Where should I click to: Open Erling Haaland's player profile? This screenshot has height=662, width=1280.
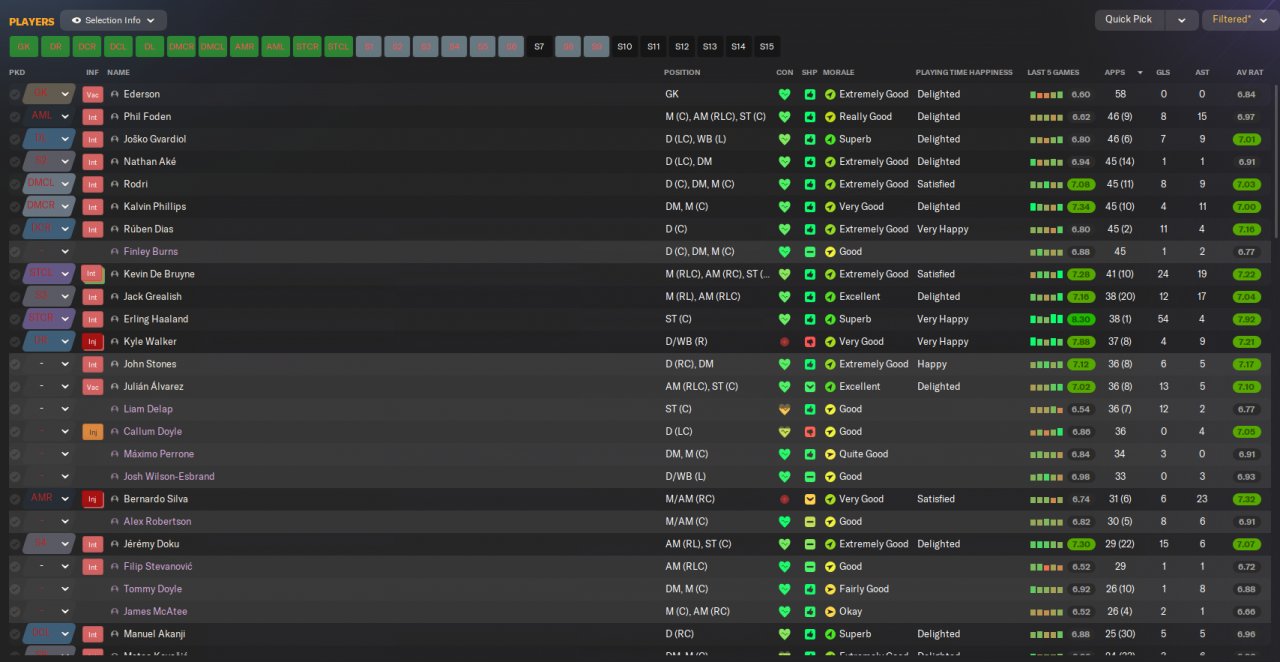[x=155, y=319]
